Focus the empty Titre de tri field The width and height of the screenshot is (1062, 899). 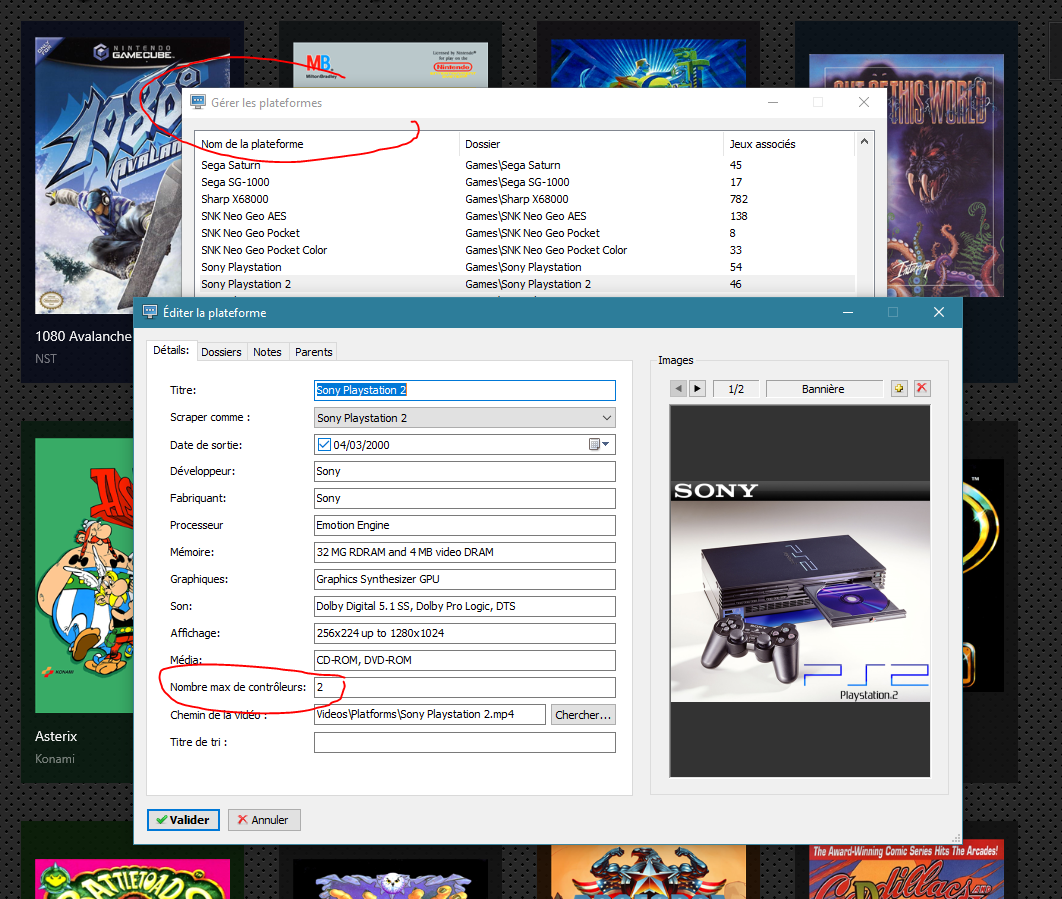tap(465, 743)
